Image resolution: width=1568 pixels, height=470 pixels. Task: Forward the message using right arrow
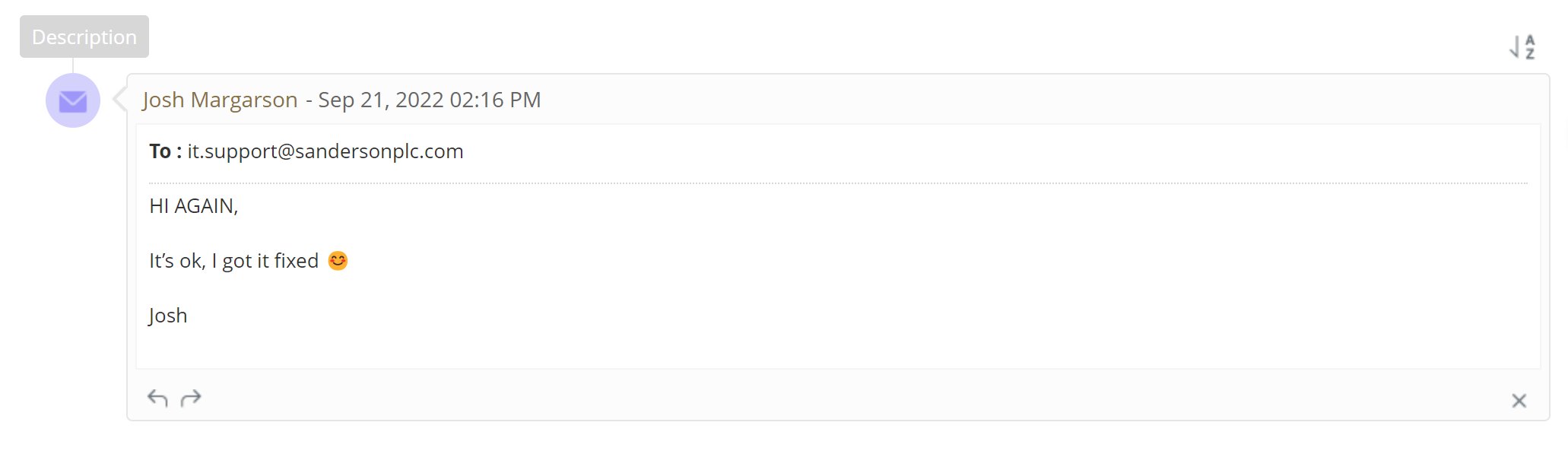(x=191, y=398)
